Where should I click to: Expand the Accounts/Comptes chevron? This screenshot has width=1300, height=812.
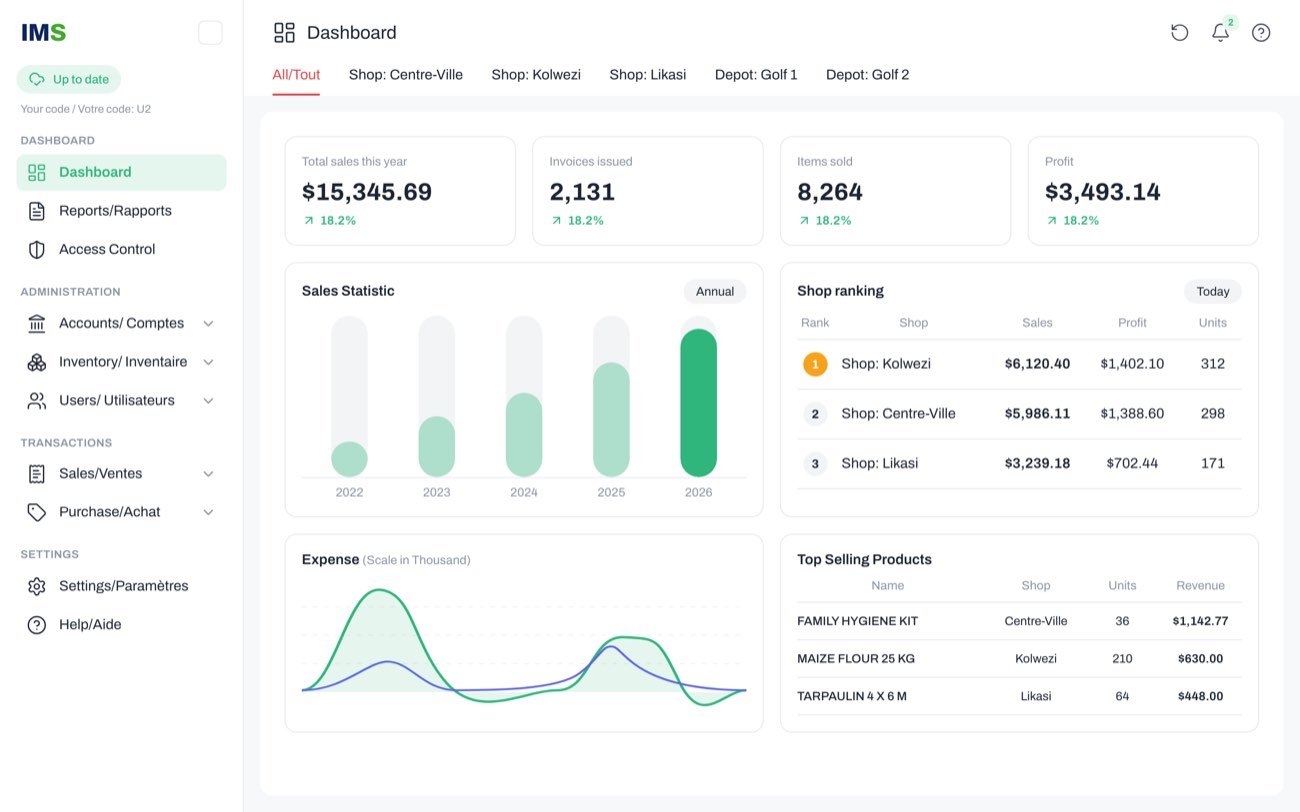click(208, 323)
